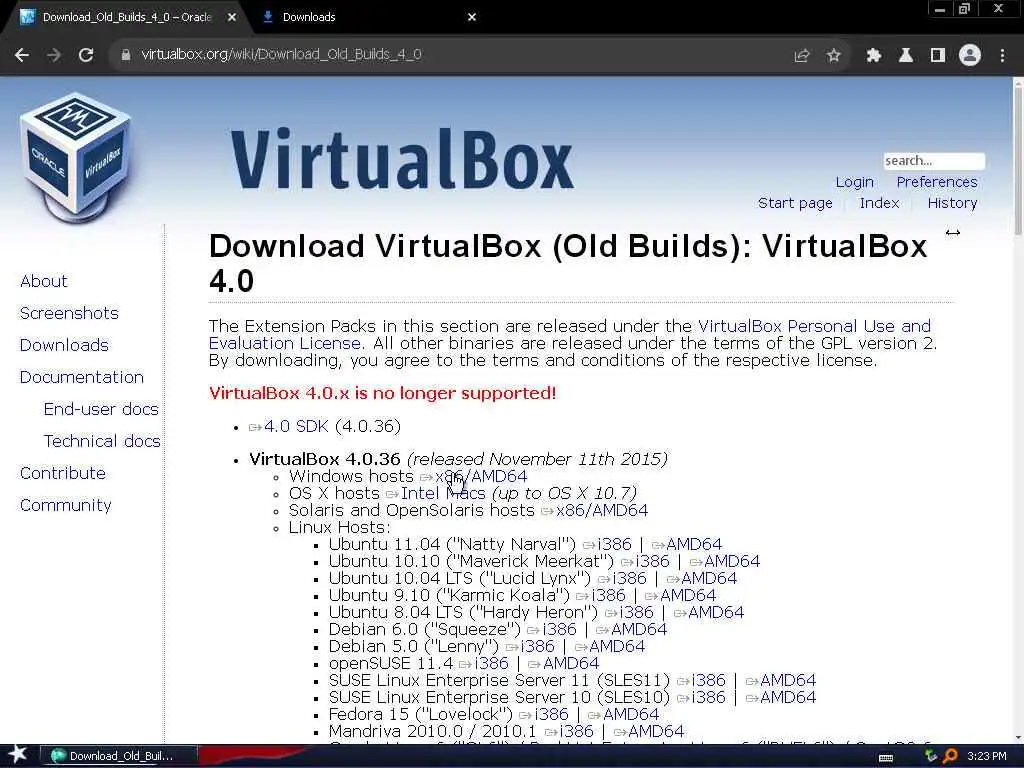The height and width of the screenshot is (768, 1024).
Task: Click the browser forward arrow
Action: (54, 56)
